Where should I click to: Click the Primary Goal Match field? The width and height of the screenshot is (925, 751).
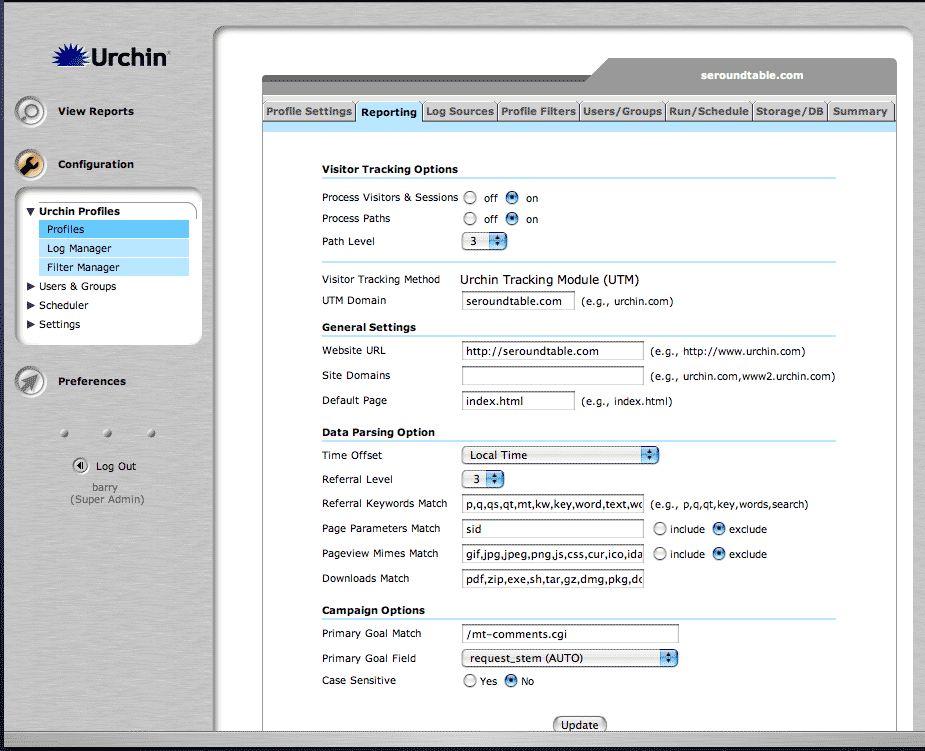pos(570,634)
